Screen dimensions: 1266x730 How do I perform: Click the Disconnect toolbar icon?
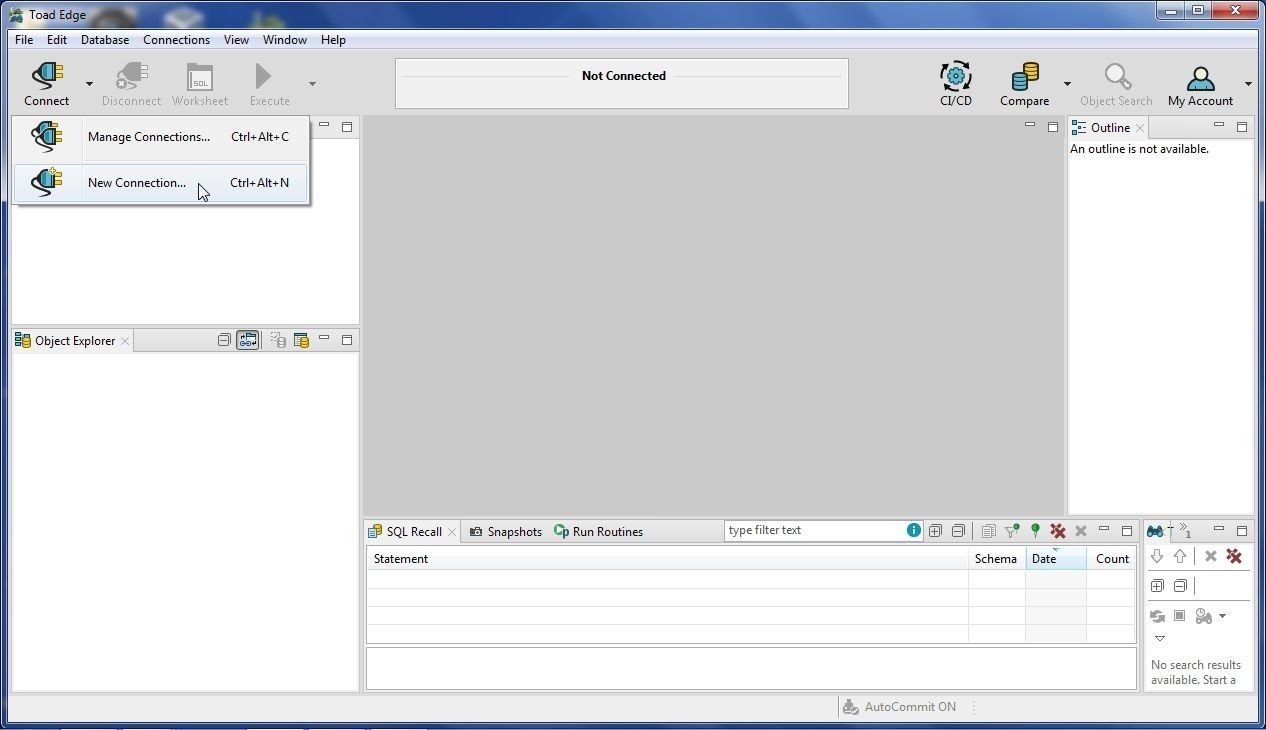(131, 76)
